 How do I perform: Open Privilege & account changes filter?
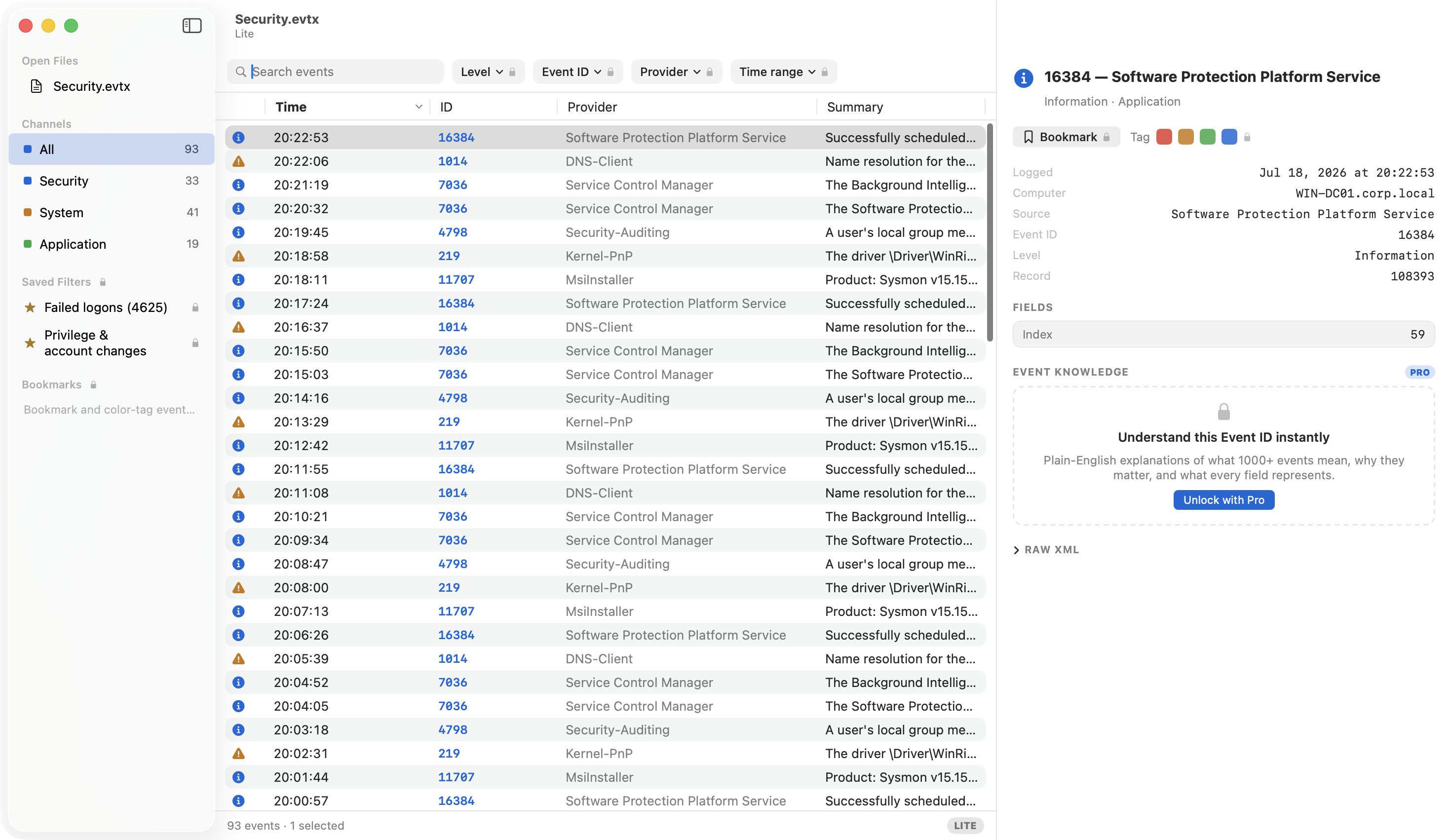point(111,343)
